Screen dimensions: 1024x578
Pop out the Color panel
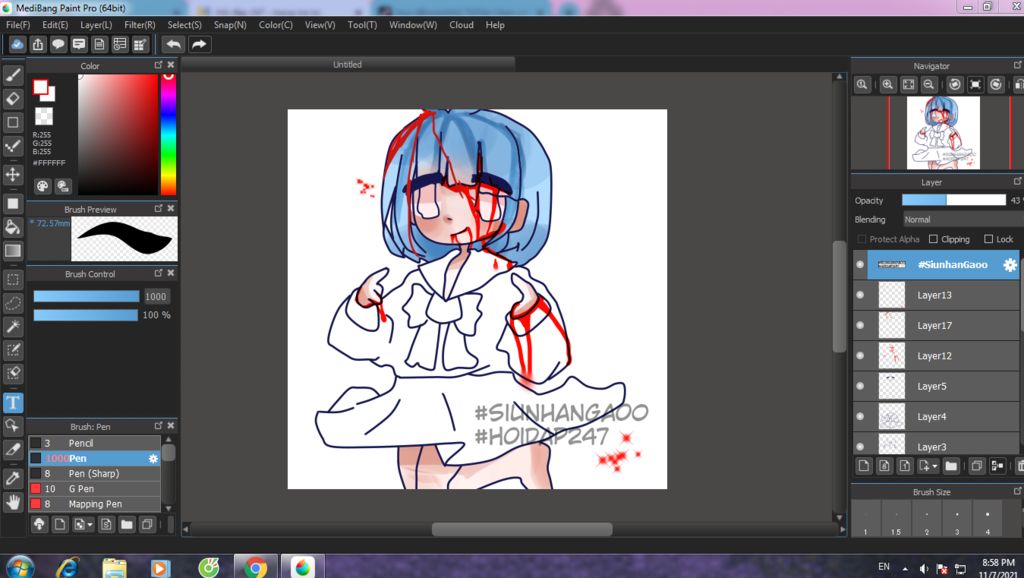(x=158, y=65)
